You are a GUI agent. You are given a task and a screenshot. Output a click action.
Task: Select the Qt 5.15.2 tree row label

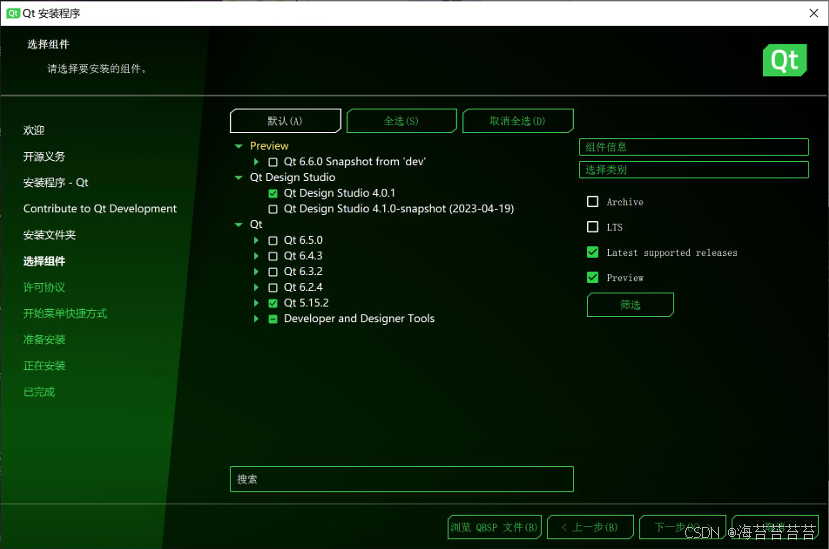306,303
